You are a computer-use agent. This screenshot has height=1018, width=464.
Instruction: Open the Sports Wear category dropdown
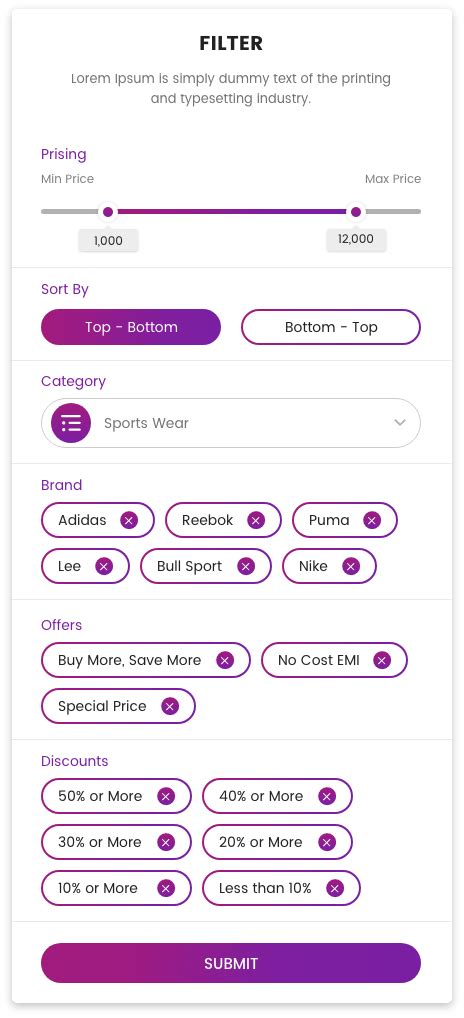pos(231,423)
